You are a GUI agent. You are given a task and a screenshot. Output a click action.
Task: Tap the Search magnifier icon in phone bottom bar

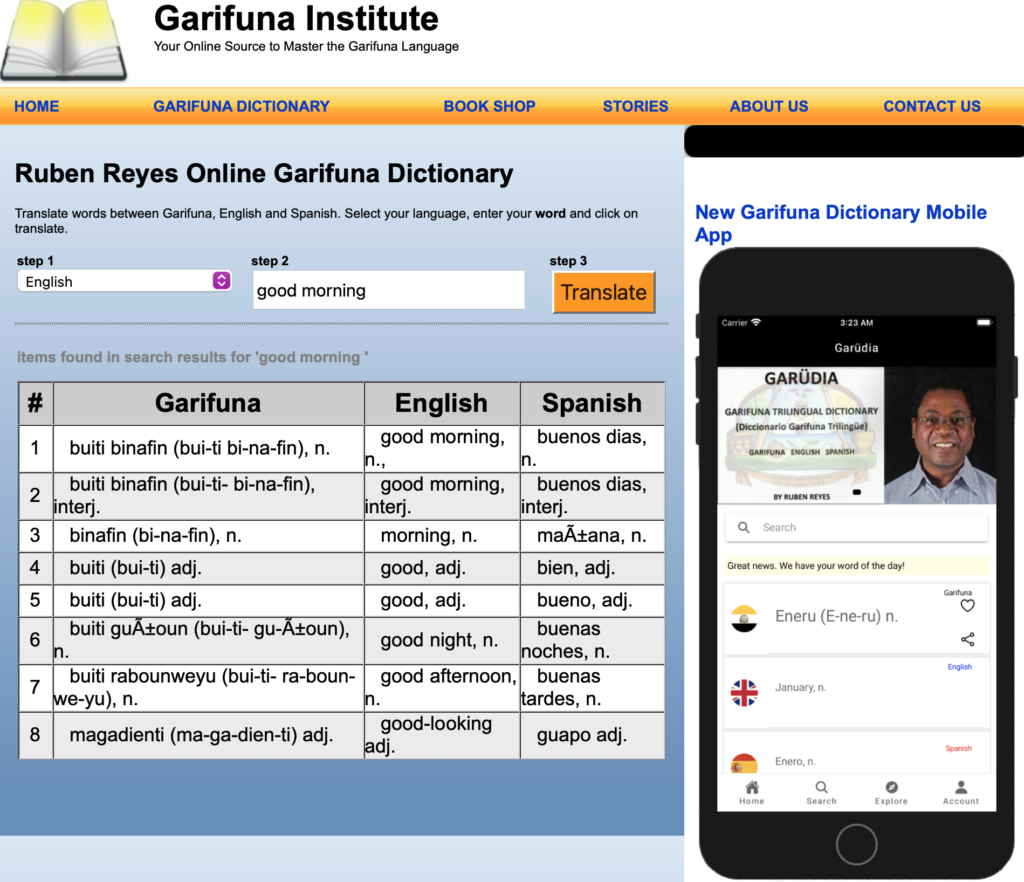[x=822, y=787]
